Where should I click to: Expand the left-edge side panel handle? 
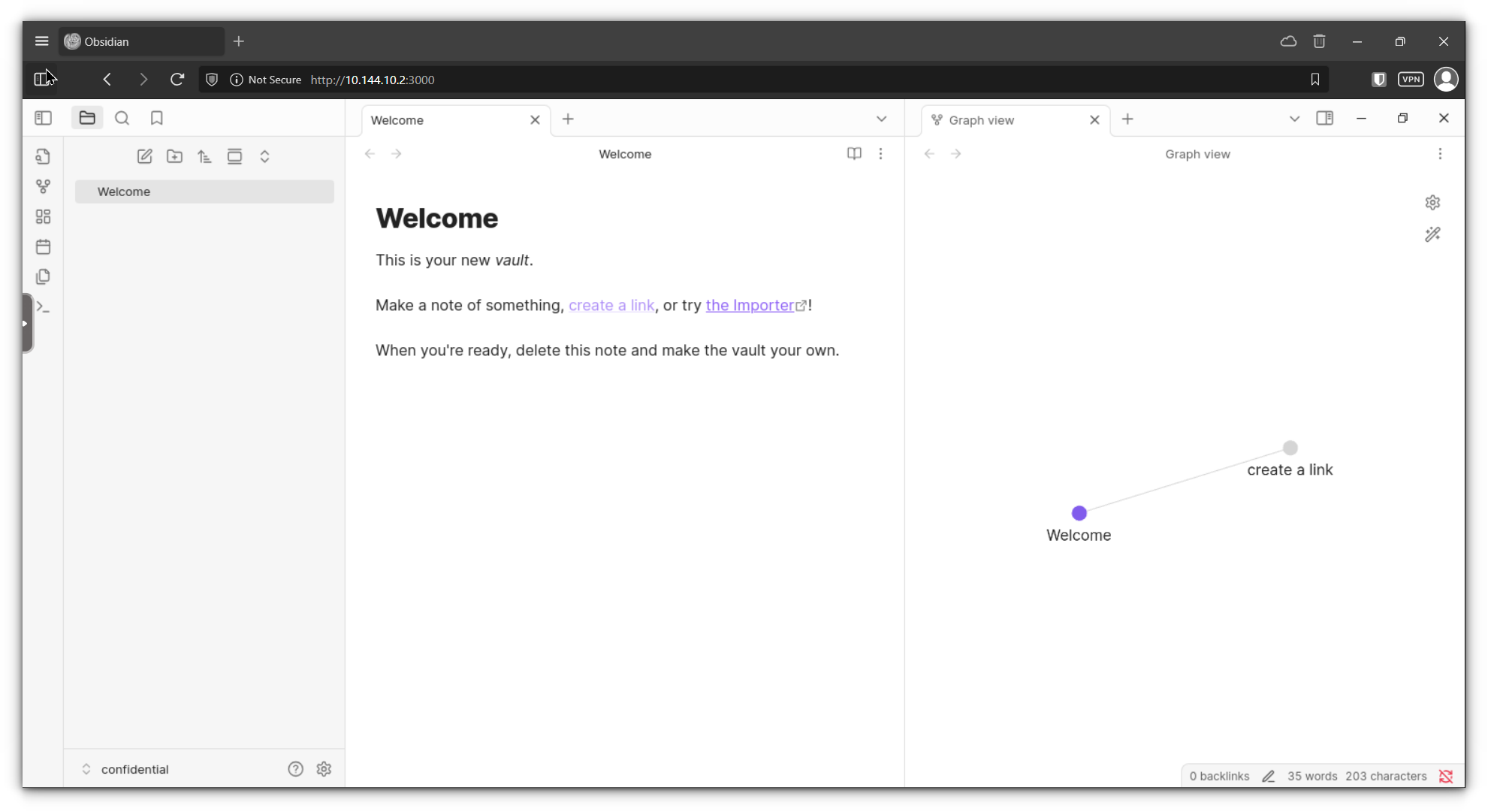[27, 323]
